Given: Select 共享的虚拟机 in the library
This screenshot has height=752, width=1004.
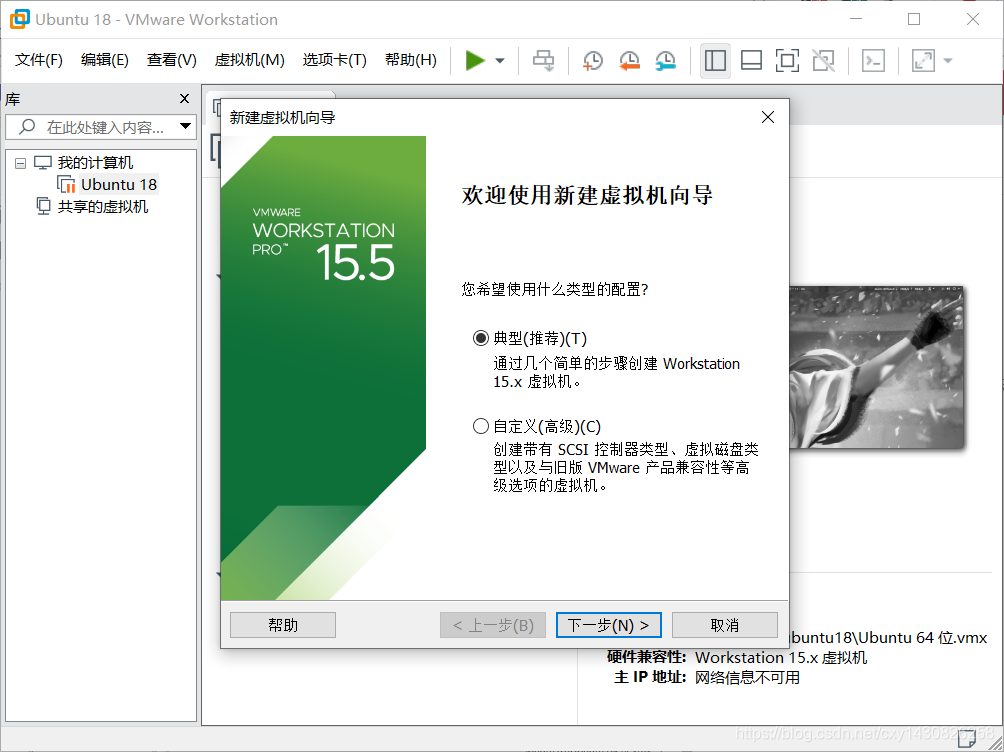Looking at the screenshot, I should 103,206.
